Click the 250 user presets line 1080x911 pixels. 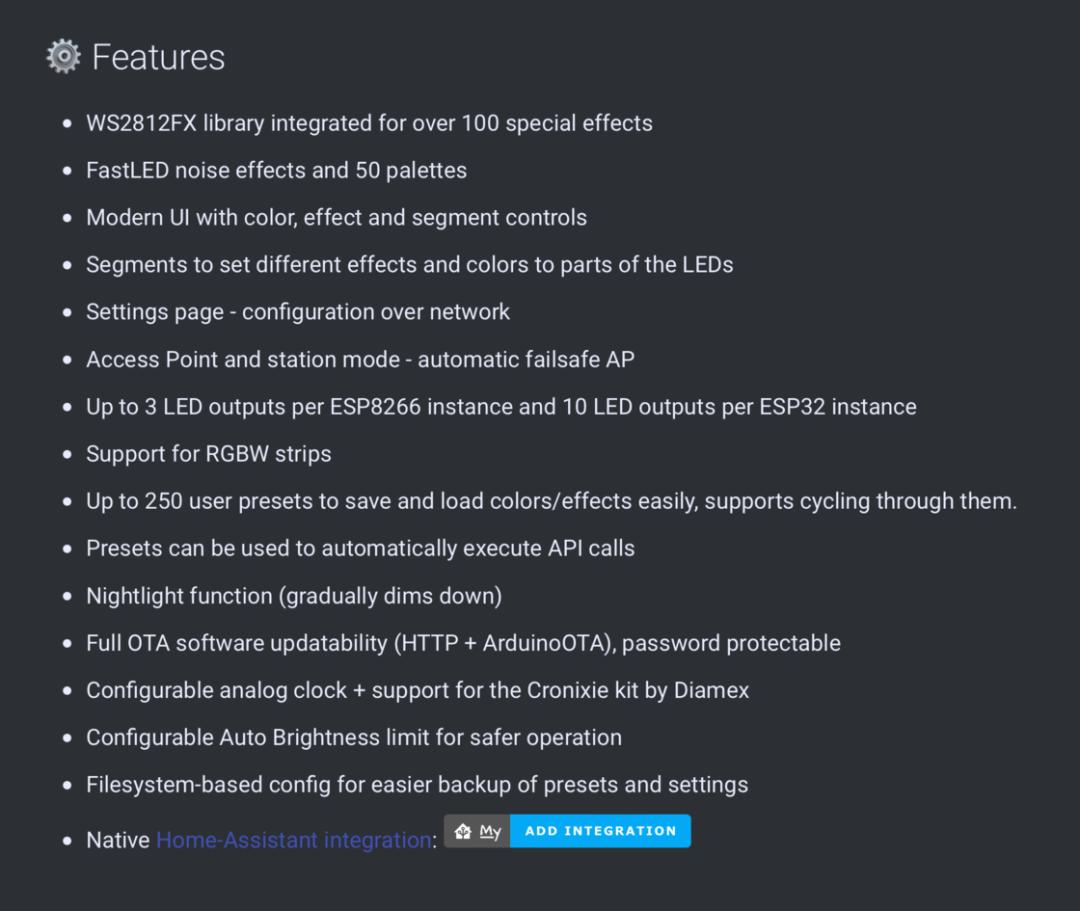pyautogui.click(x=551, y=501)
